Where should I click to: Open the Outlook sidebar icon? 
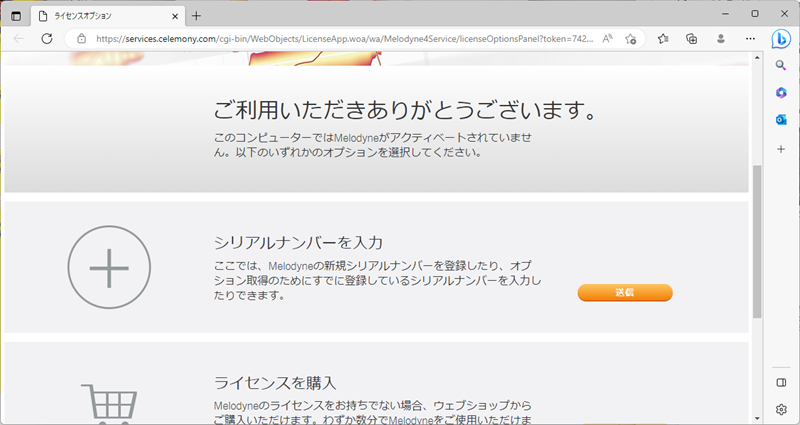tap(781, 120)
